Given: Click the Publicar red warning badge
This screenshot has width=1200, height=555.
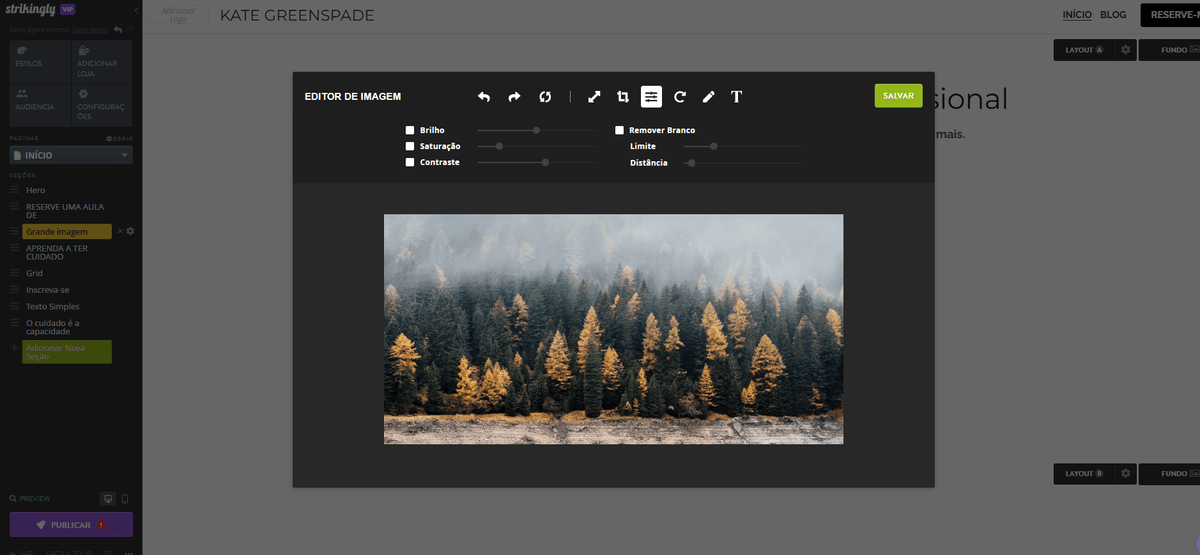Looking at the screenshot, I should (101, 525).
